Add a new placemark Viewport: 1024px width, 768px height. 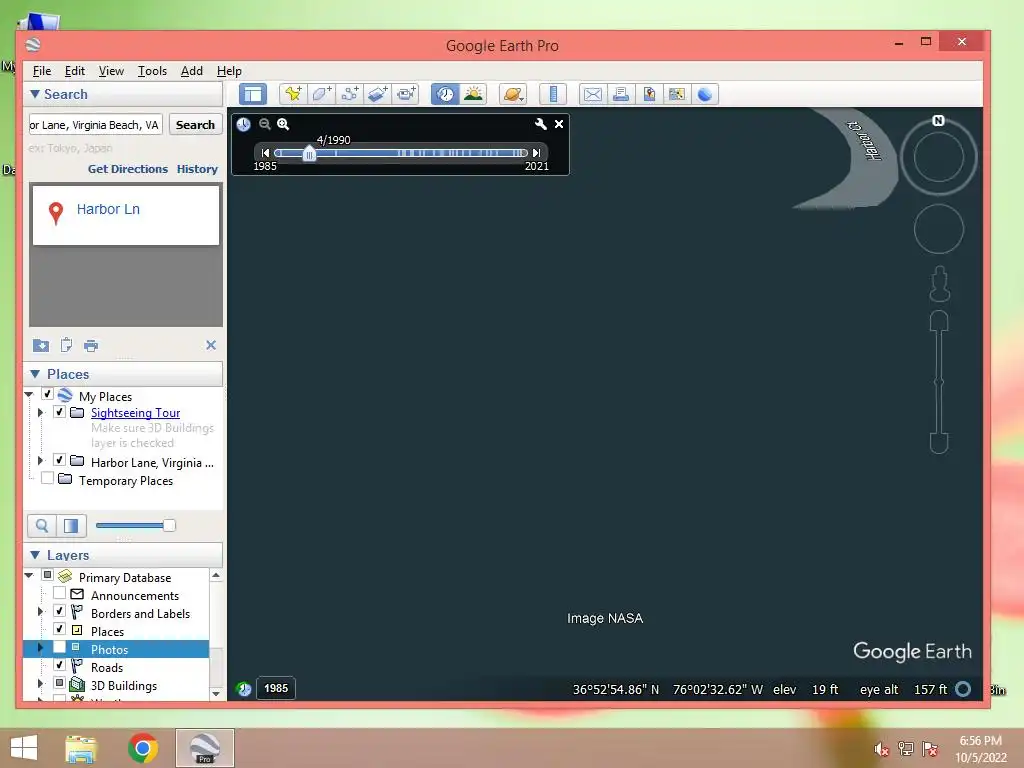pyautogui.click(x=293, y=94)
